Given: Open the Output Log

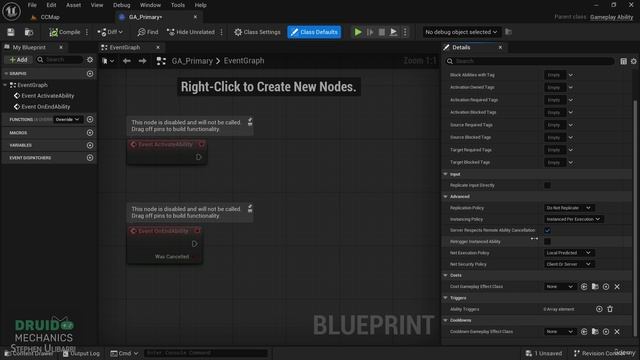Looking at the screenshot, I should click(x=81, y=353).
